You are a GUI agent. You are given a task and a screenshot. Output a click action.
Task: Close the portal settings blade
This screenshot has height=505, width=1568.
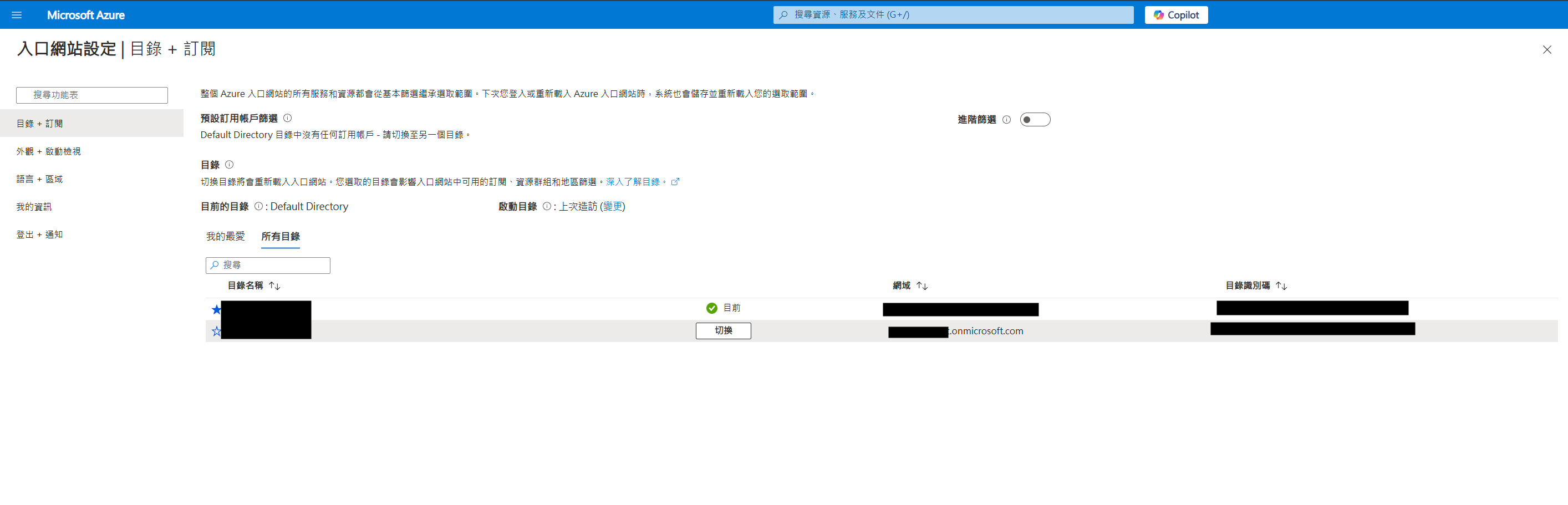1547,50
